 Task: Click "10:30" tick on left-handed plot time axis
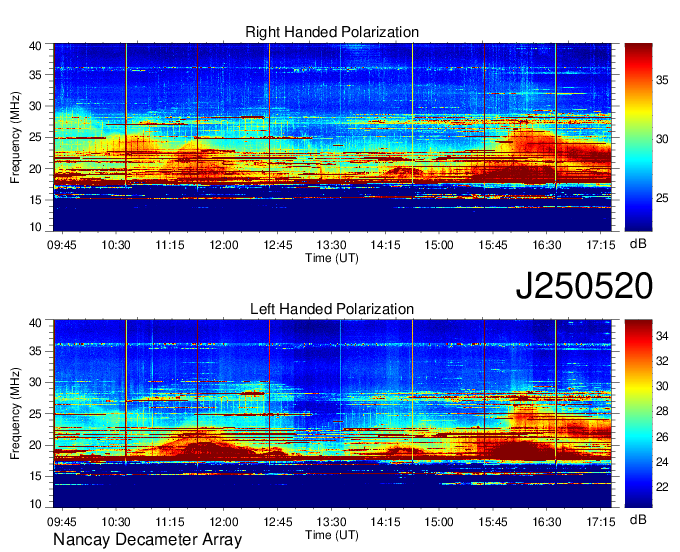tap(116, 522)
